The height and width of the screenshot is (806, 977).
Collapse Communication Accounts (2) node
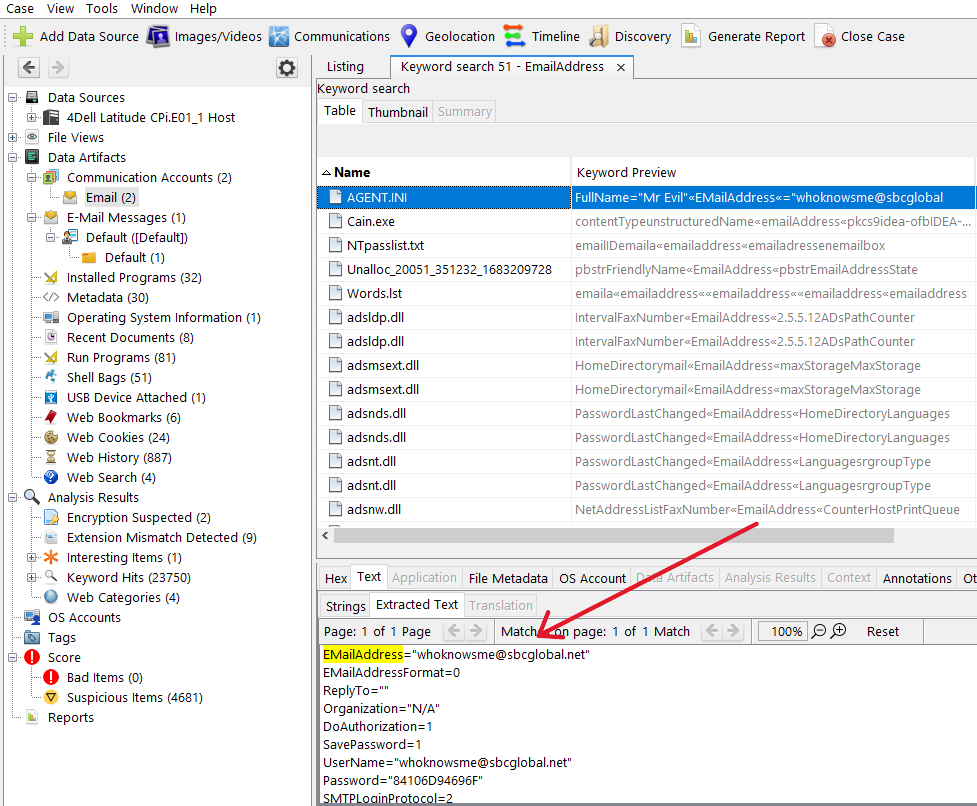click(x=31, y=178)
